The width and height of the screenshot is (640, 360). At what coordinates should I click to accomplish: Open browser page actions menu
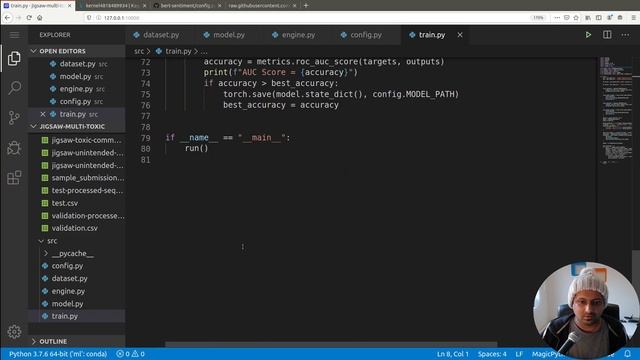557,18
